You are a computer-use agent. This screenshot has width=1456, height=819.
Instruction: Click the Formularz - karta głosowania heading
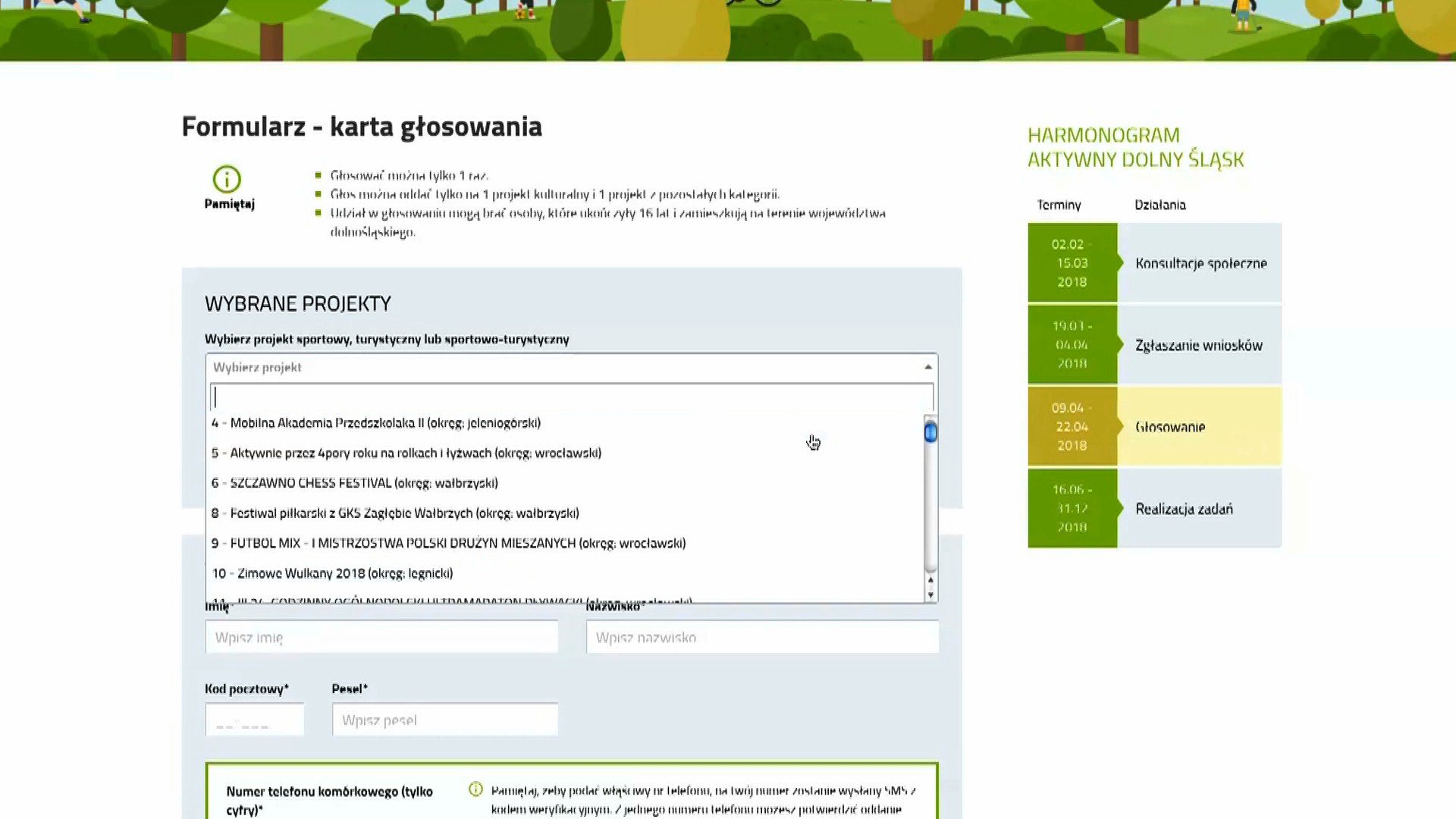(362, 127)
